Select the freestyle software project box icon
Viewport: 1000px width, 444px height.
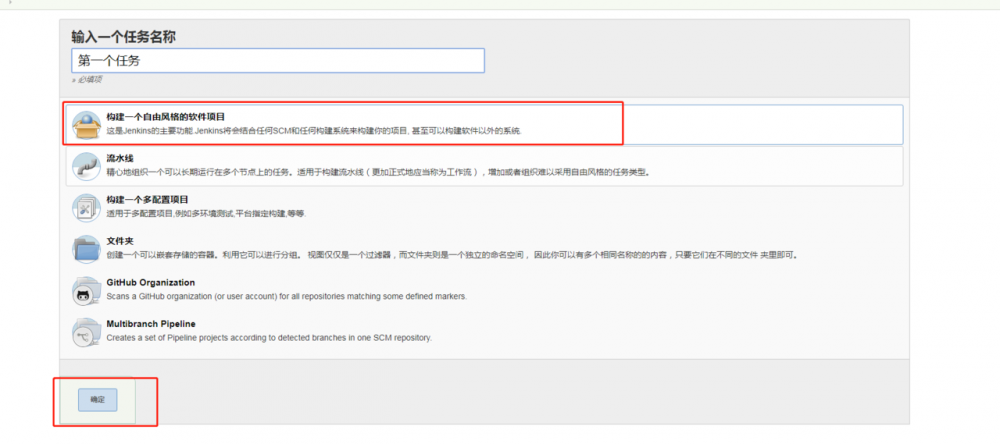[86, 125]
